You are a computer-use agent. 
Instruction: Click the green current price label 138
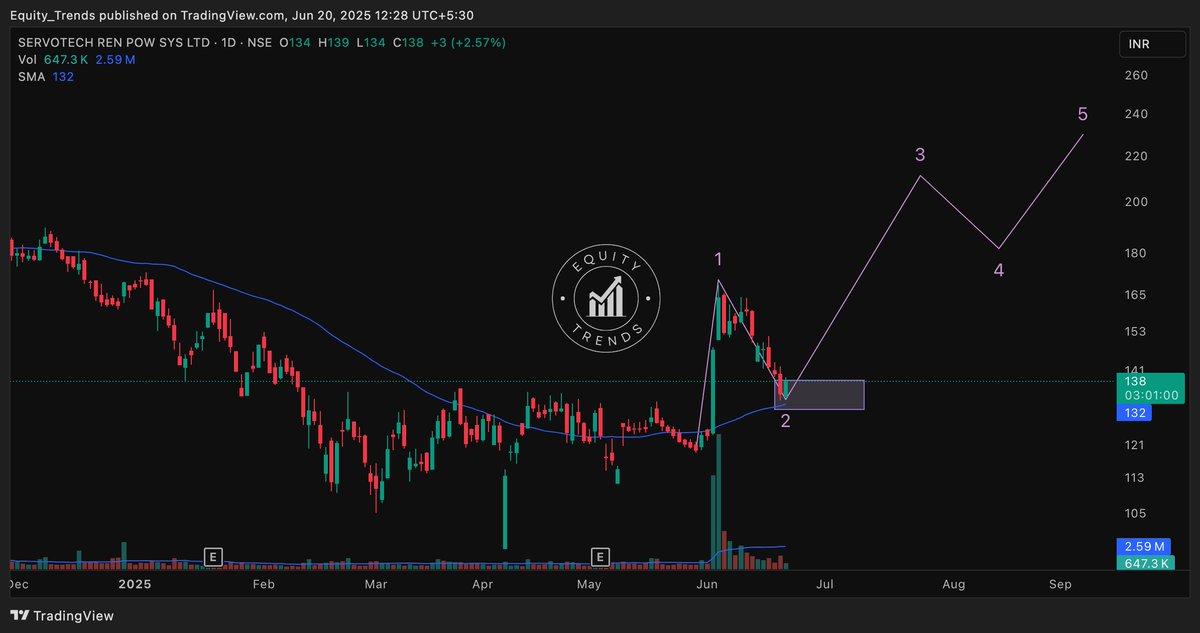point(1134,381)
